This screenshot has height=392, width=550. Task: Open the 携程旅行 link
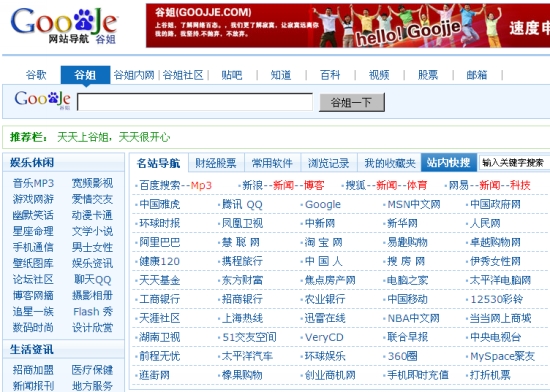pos(242,261)
